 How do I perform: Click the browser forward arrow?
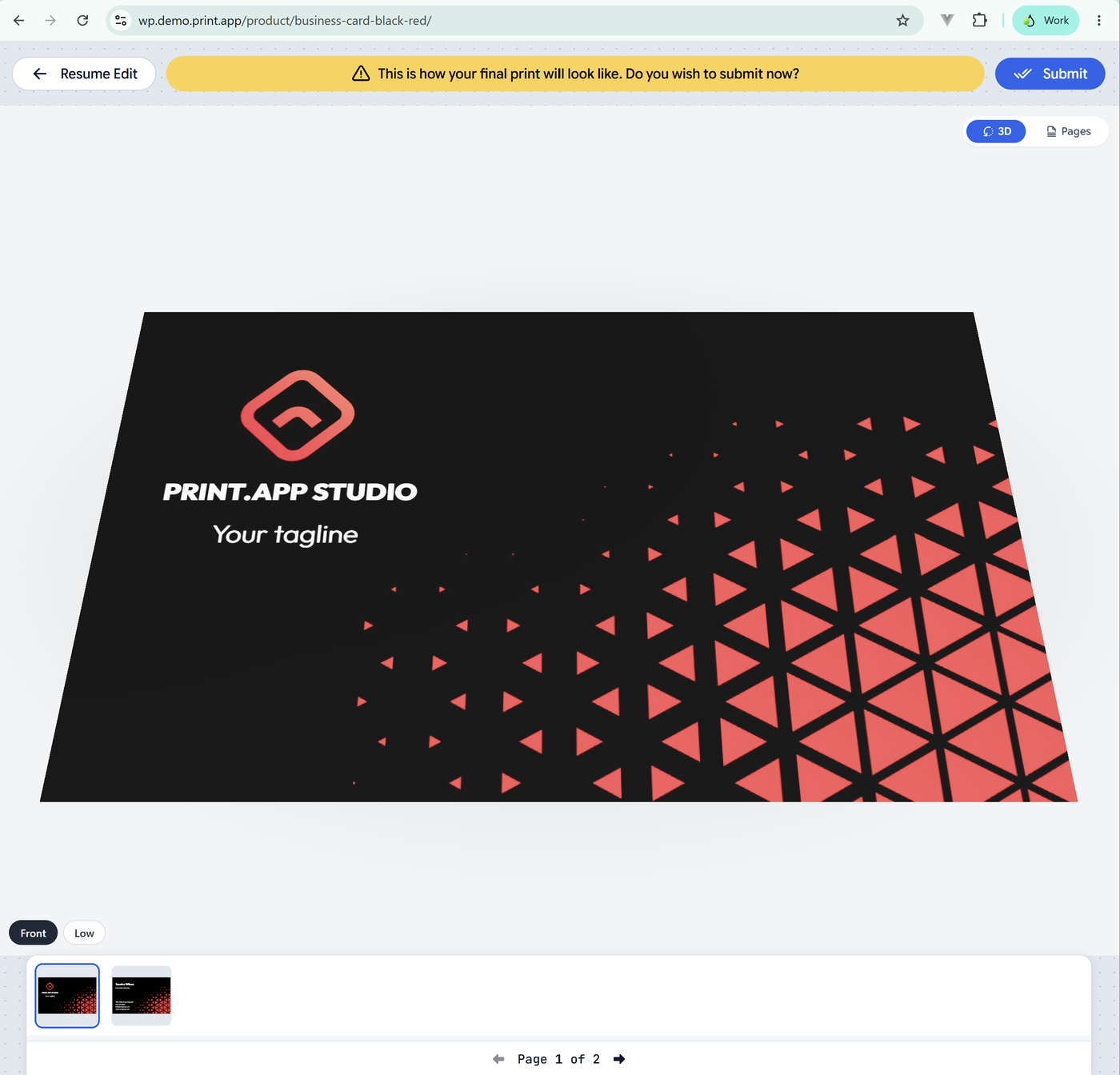click(x=50, y=21)
